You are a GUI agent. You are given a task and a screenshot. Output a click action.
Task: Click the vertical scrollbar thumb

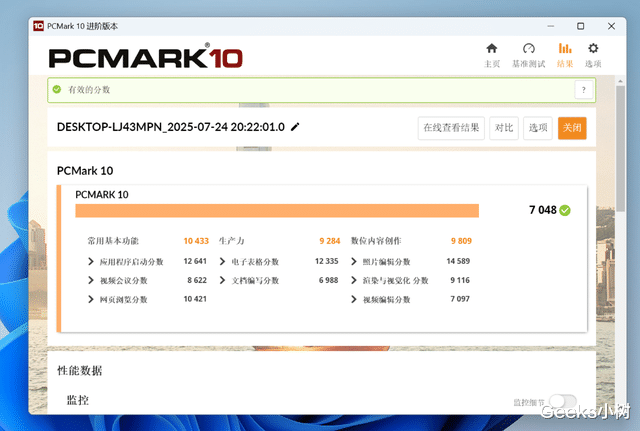pos(620,148)
